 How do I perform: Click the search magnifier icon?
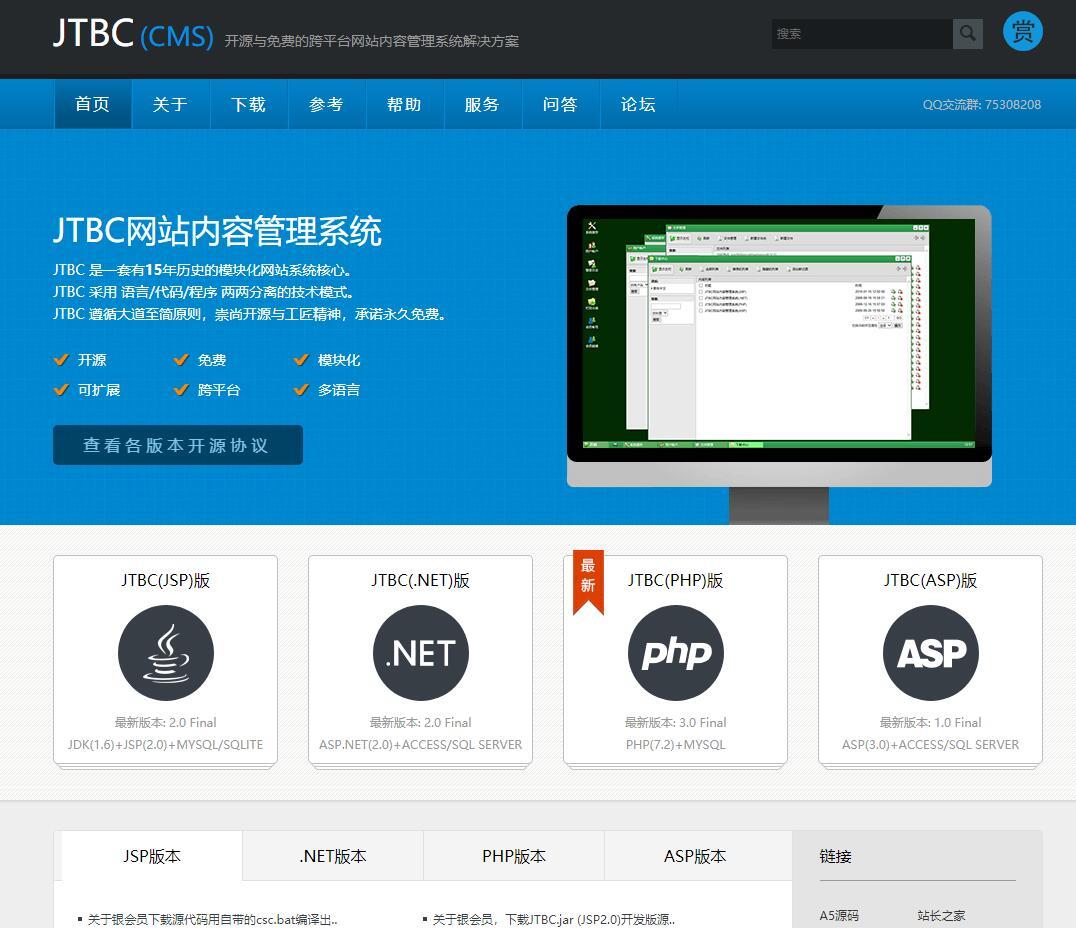(967, 33)
